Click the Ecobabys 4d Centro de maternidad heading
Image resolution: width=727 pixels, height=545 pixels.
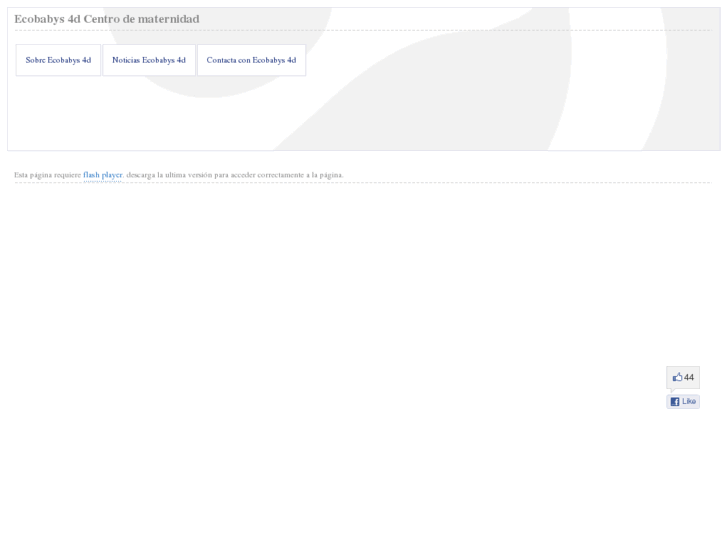point(107,19)
